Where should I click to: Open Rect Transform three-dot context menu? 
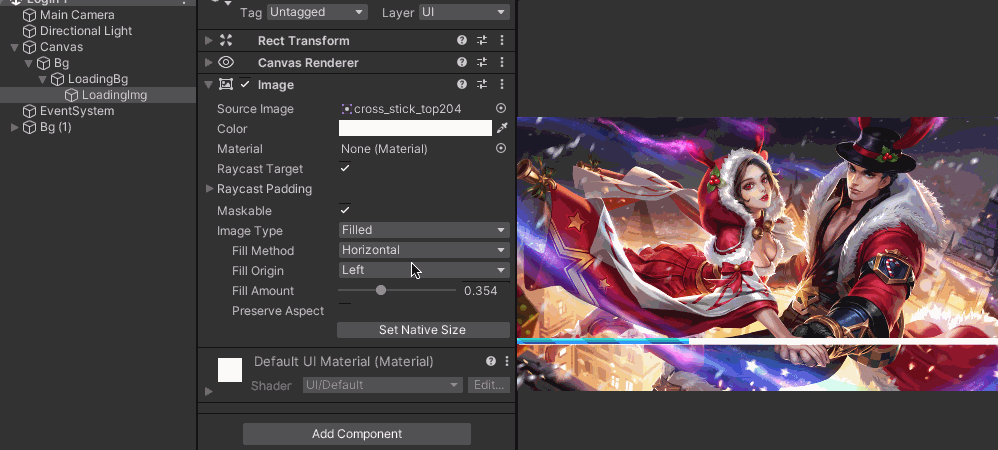(502, 40)
